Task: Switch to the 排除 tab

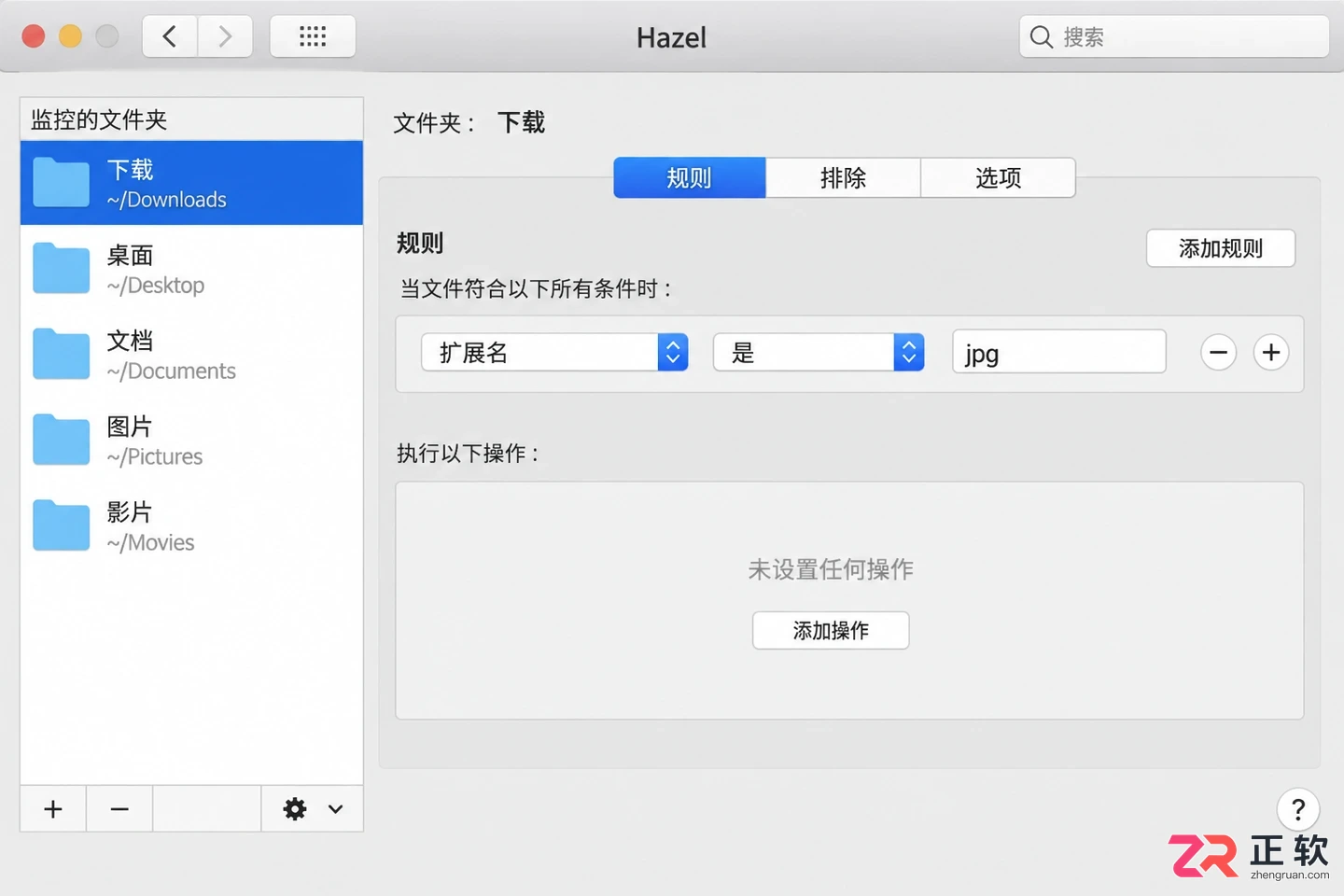Action: [x=844, y=177]
